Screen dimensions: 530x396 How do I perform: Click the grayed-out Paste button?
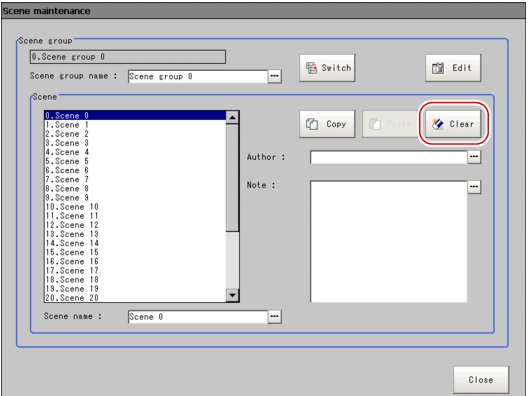[390, 124]
